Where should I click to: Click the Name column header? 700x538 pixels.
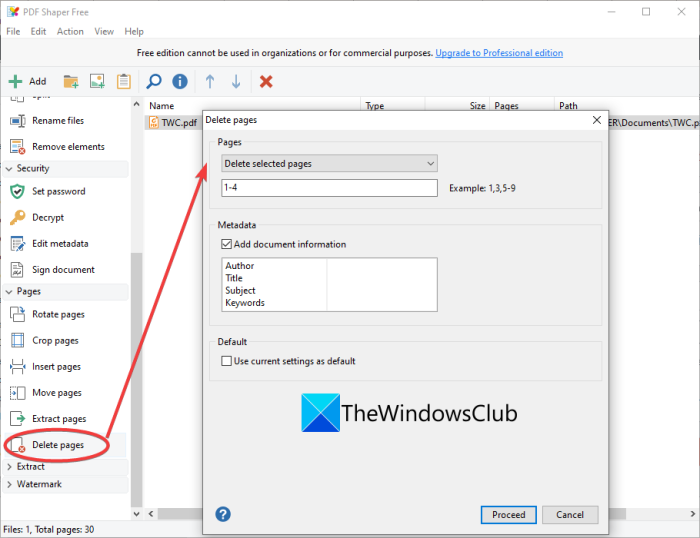tap(252, 105)
